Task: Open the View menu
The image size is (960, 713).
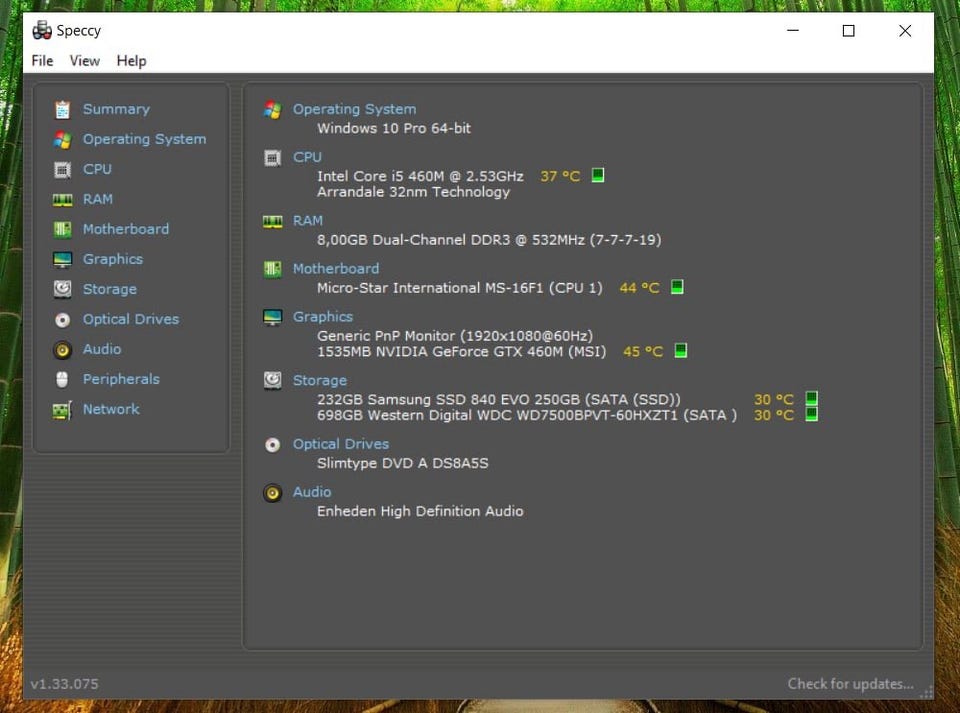Action: point(84,61)
